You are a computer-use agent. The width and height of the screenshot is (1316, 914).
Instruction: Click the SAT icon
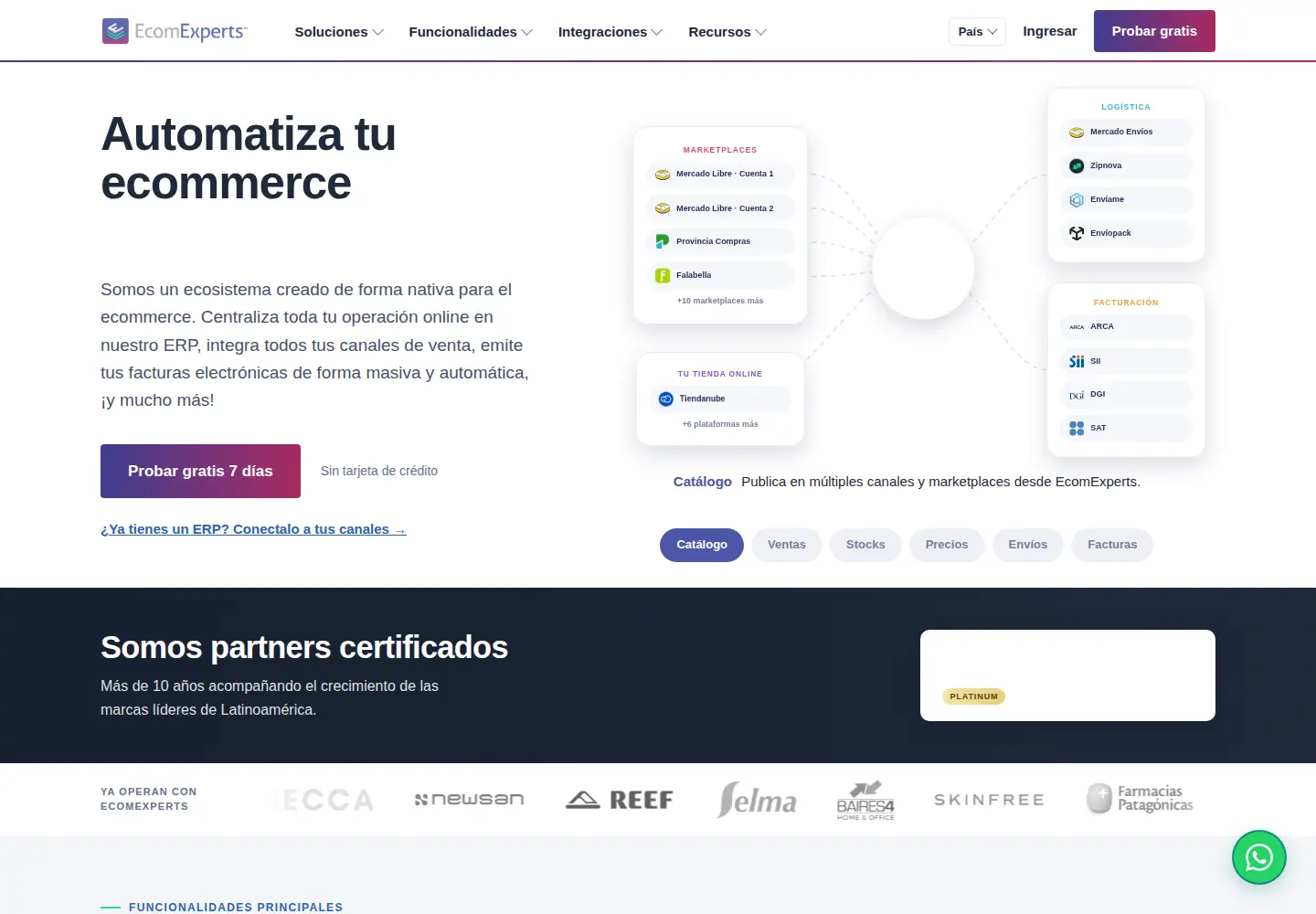(1077, 428)
